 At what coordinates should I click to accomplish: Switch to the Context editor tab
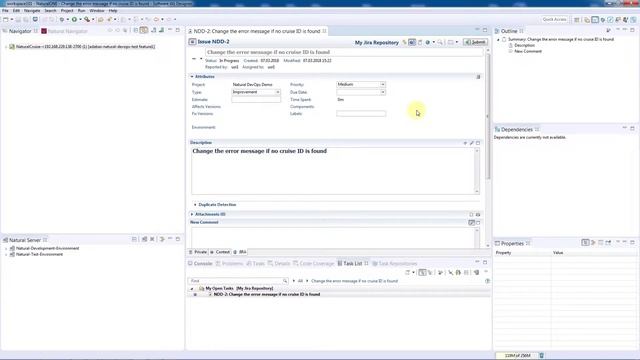pos(220,252)
